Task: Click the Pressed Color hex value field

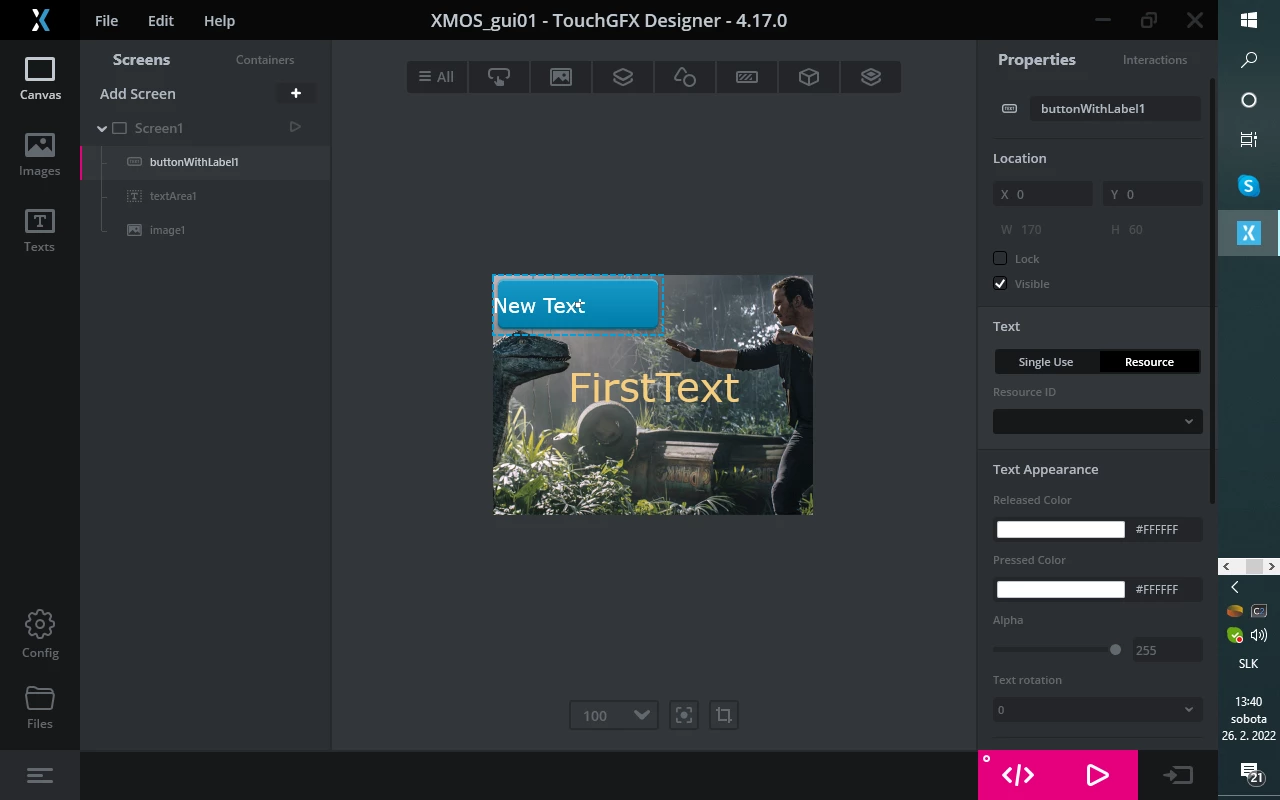Action: (1166, 589)
